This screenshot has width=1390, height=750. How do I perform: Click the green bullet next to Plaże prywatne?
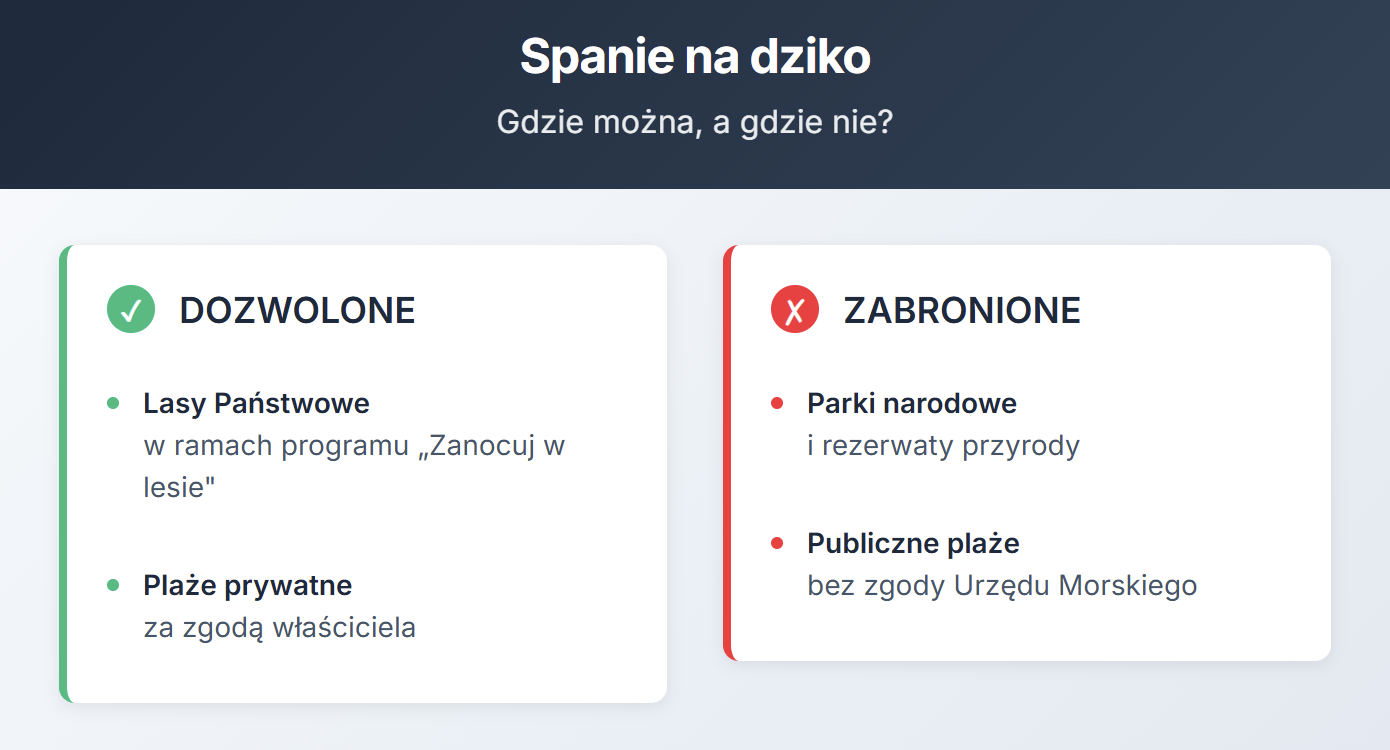[113, 584]
